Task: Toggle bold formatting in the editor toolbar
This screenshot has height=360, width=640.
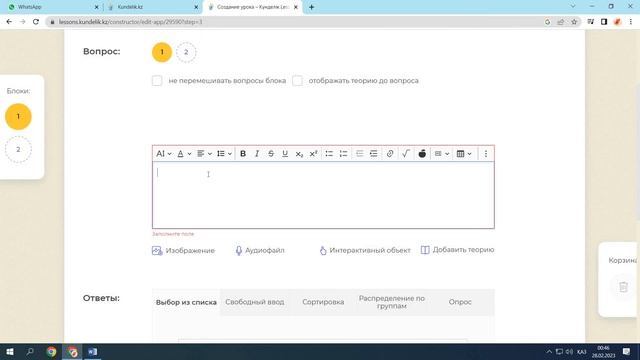Action: pyautogui.click(x=243, y=154)
